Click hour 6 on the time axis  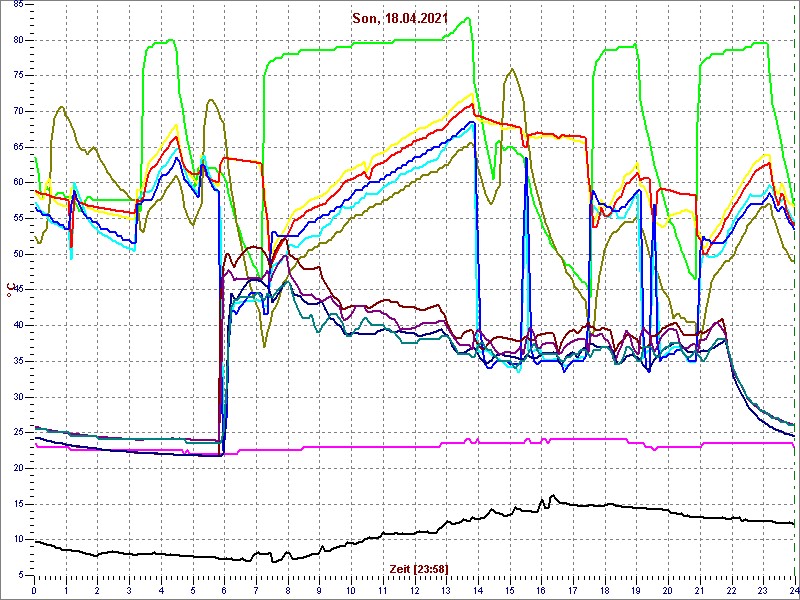pyautogui.click(x=224, y=591)
